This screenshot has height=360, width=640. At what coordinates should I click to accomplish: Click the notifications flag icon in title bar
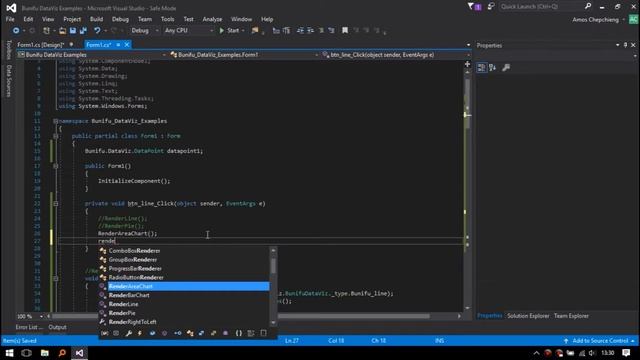tap(474, 7)
